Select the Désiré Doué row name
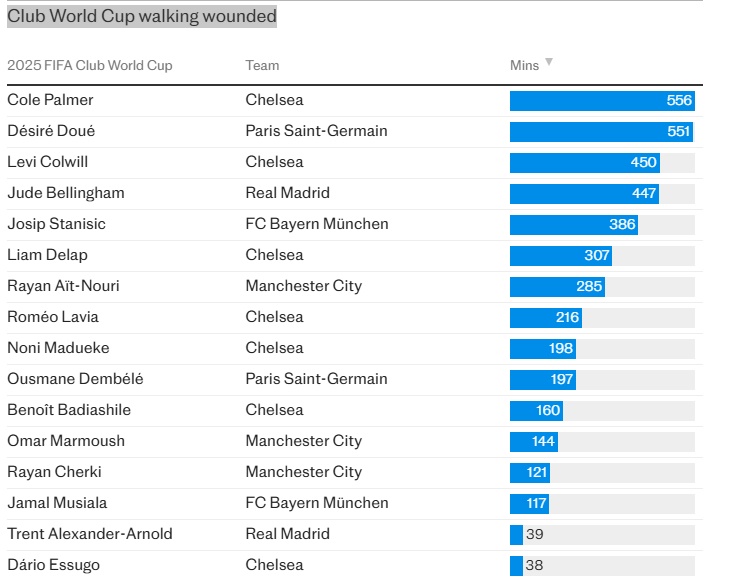 pyautogui.click(x=51, y=131)
